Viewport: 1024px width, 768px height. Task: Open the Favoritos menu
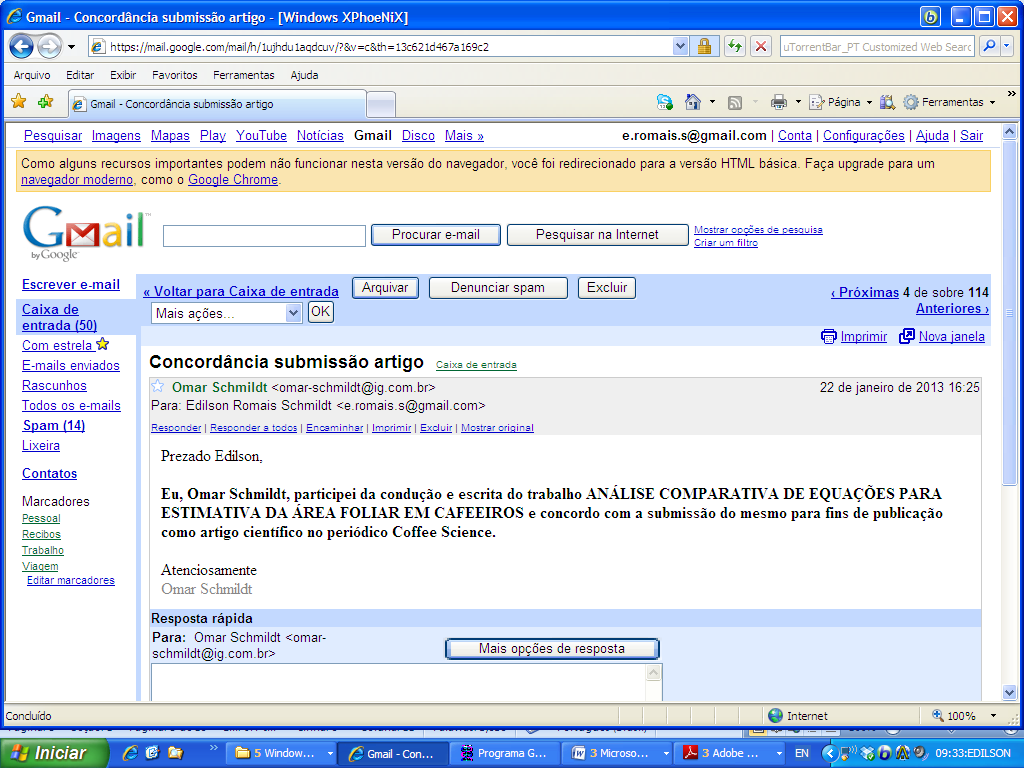tap(175, 75)
